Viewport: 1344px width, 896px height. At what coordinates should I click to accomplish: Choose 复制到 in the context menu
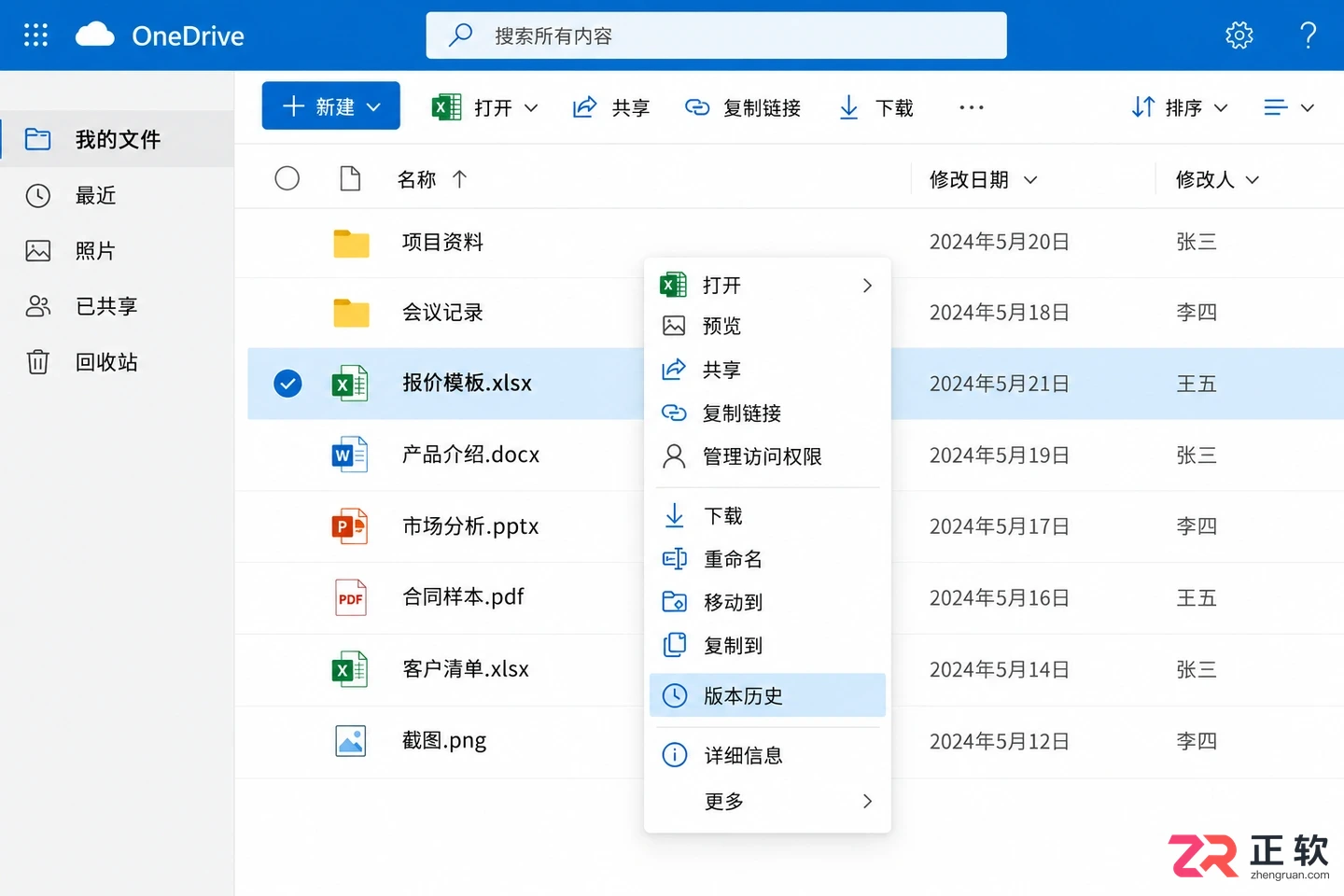pyautogui.click(x=767, y=645)
